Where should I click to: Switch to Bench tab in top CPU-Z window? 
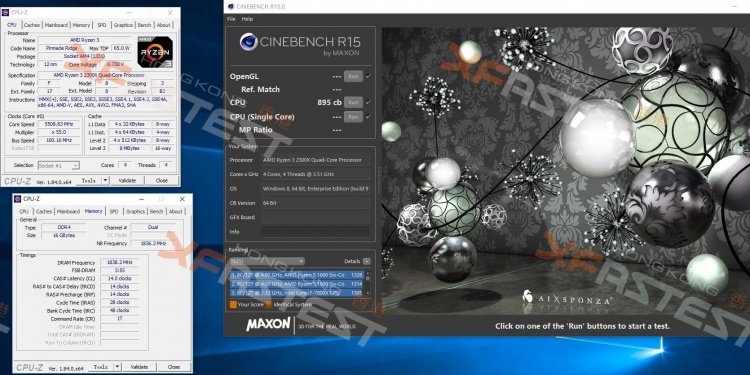(x=144, y=25)
